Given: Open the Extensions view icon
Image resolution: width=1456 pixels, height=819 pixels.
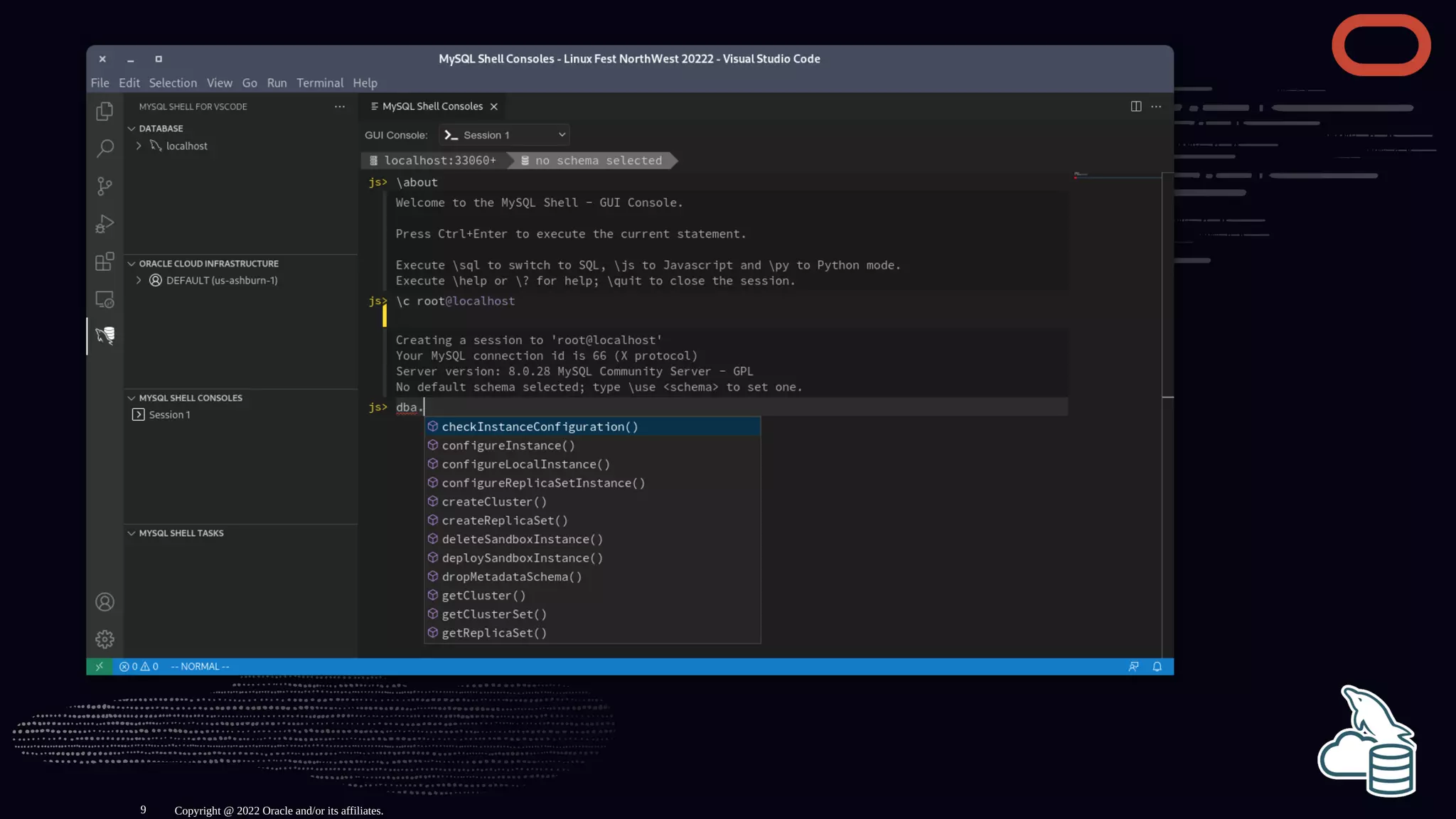Looking at the screenshot, I should pyautogui.click(x=105, y=262).
